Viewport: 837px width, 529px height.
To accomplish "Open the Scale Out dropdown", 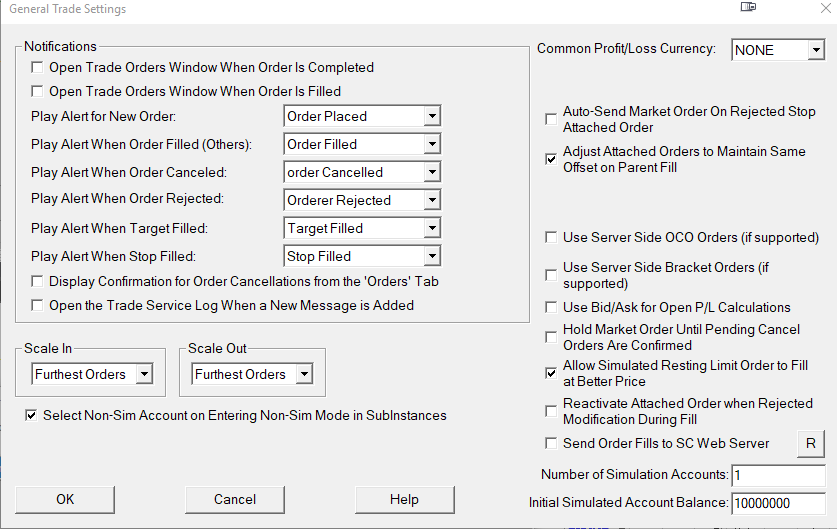I will (x=304, y=374).
